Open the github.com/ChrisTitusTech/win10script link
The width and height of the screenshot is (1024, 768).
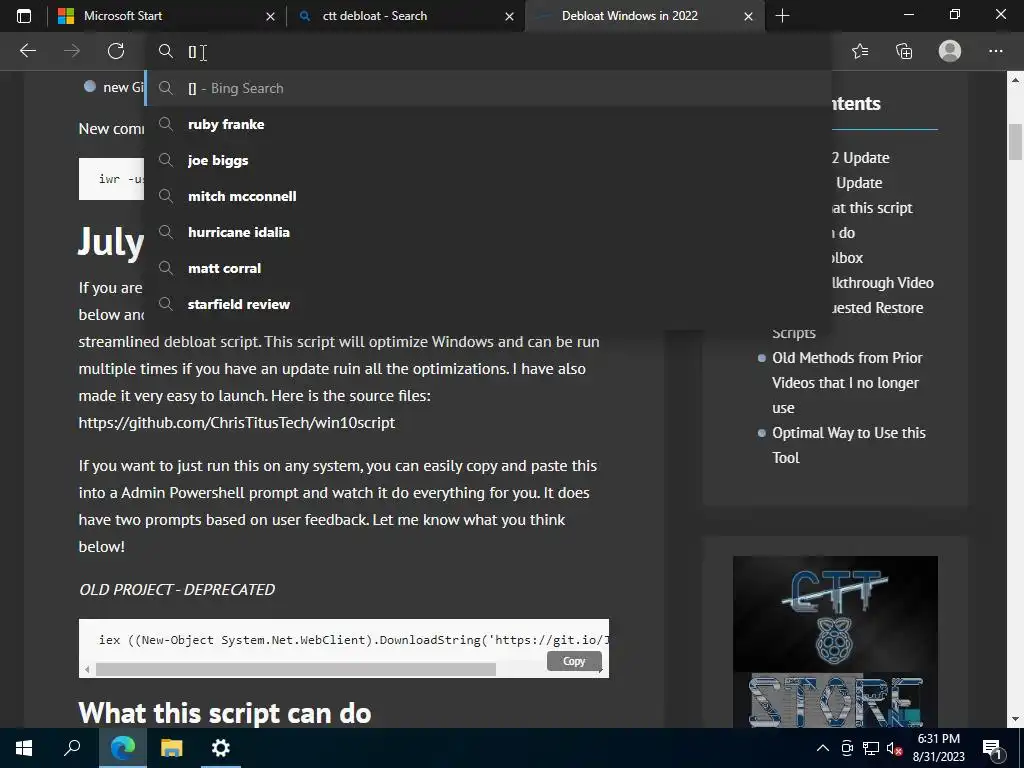coord(236,423)
